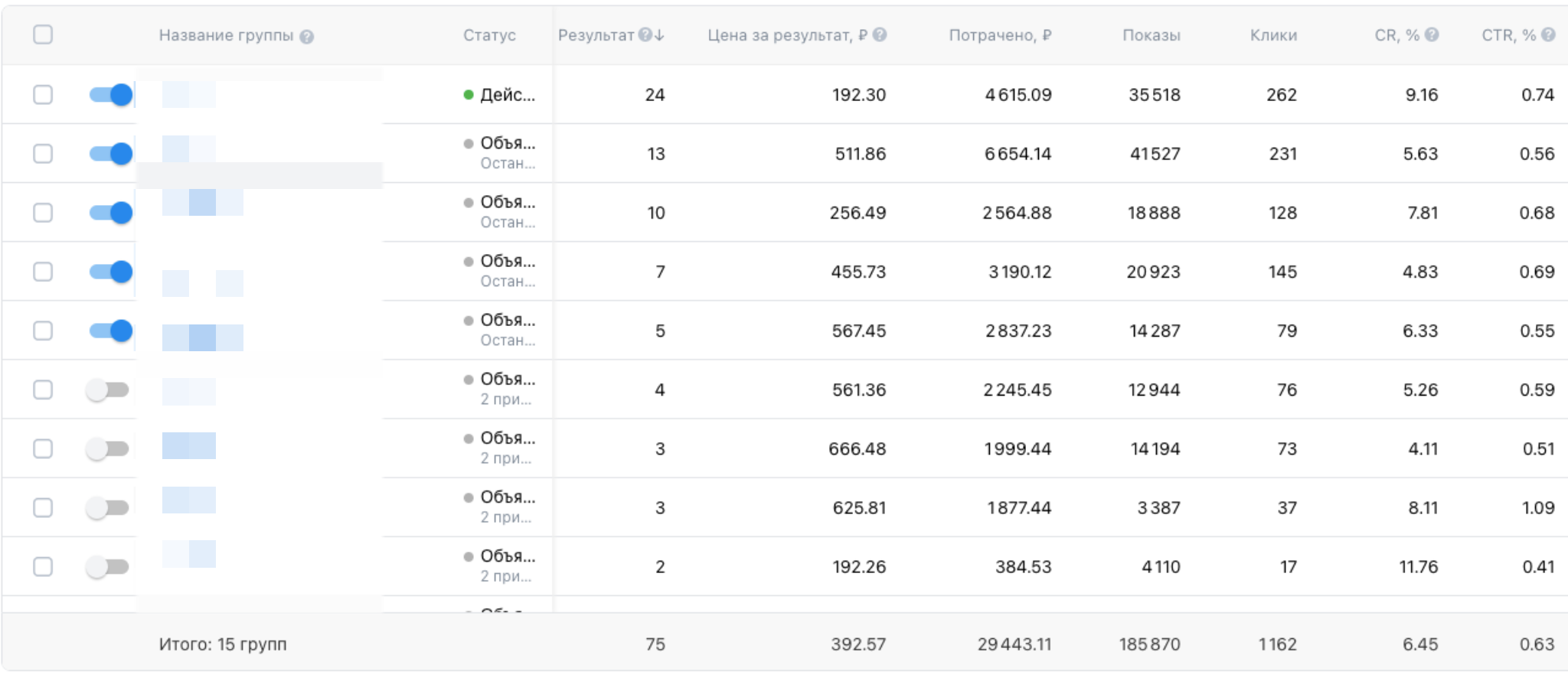
Task: Click help icon next to Название группы
Action: point(306,37)
